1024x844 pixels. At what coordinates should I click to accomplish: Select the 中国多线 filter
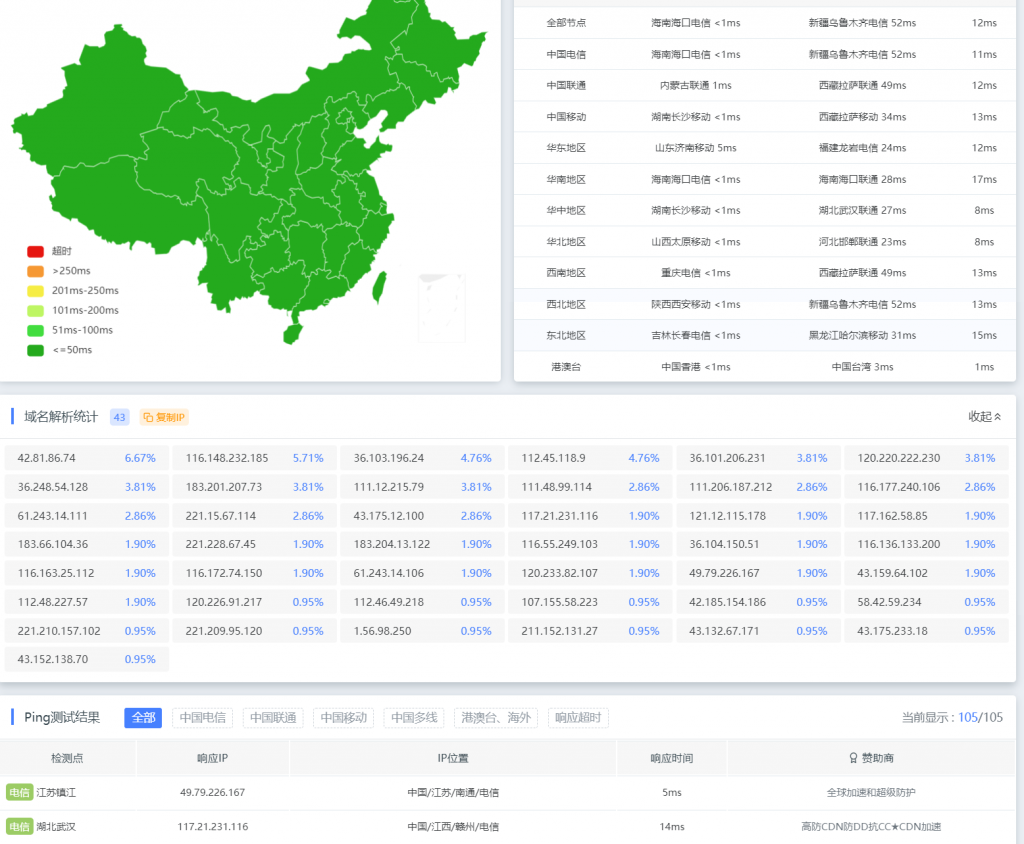(414, 718)
